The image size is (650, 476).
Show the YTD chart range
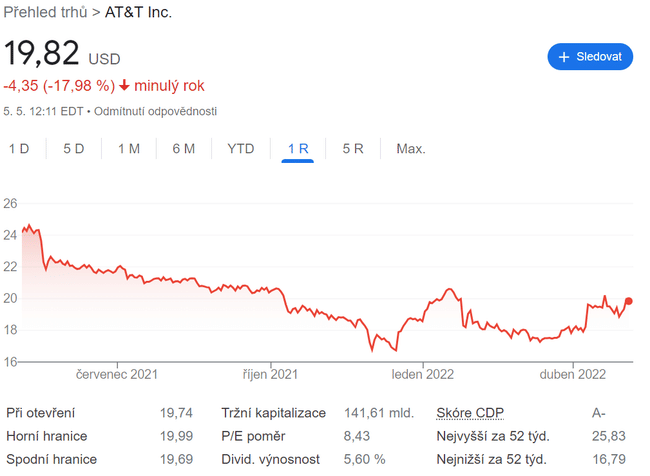(241, 149)
